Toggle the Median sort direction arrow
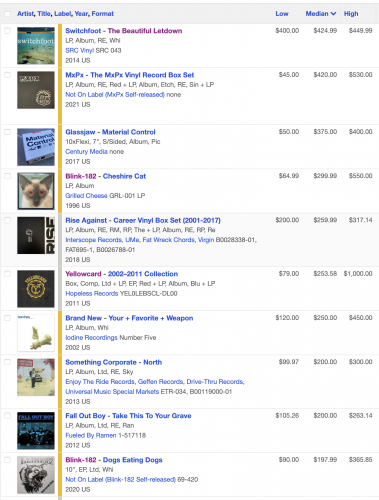 tap(333, 14)
